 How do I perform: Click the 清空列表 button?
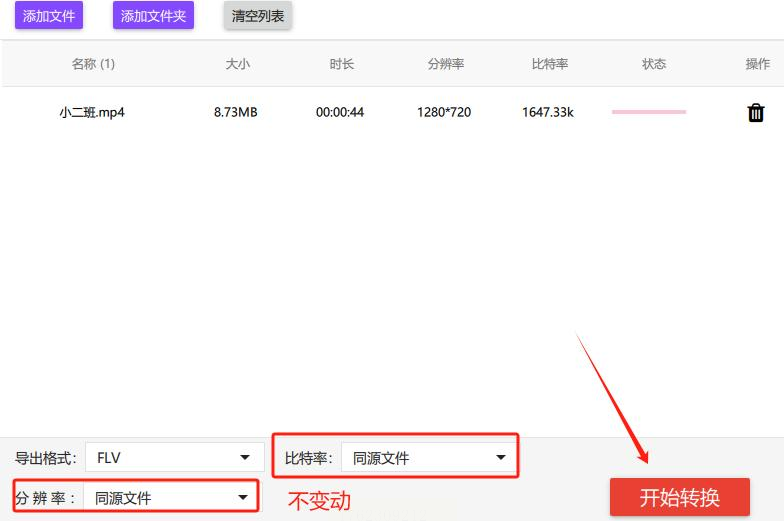tap(258, 16)
